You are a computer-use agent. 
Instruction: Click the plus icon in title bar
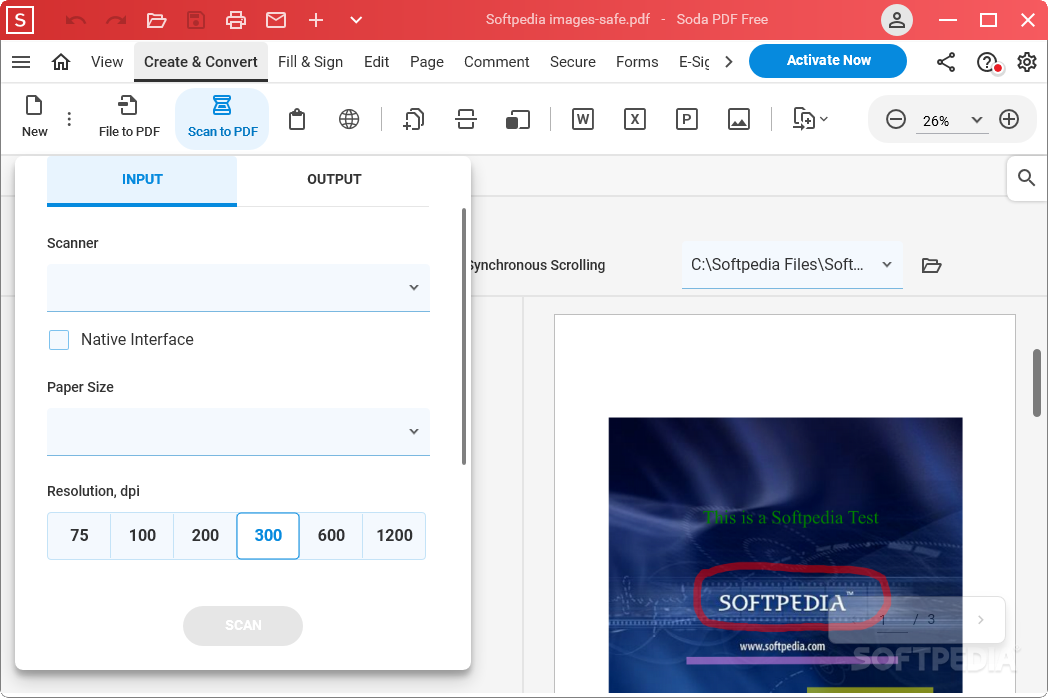[x=316, y=20]
